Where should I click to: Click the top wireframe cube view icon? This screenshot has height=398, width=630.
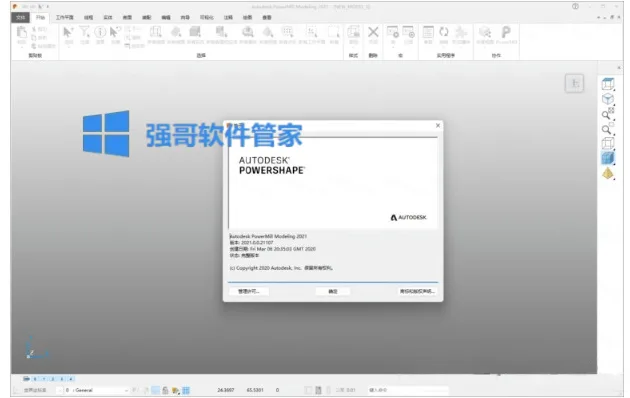click(608, 84)
